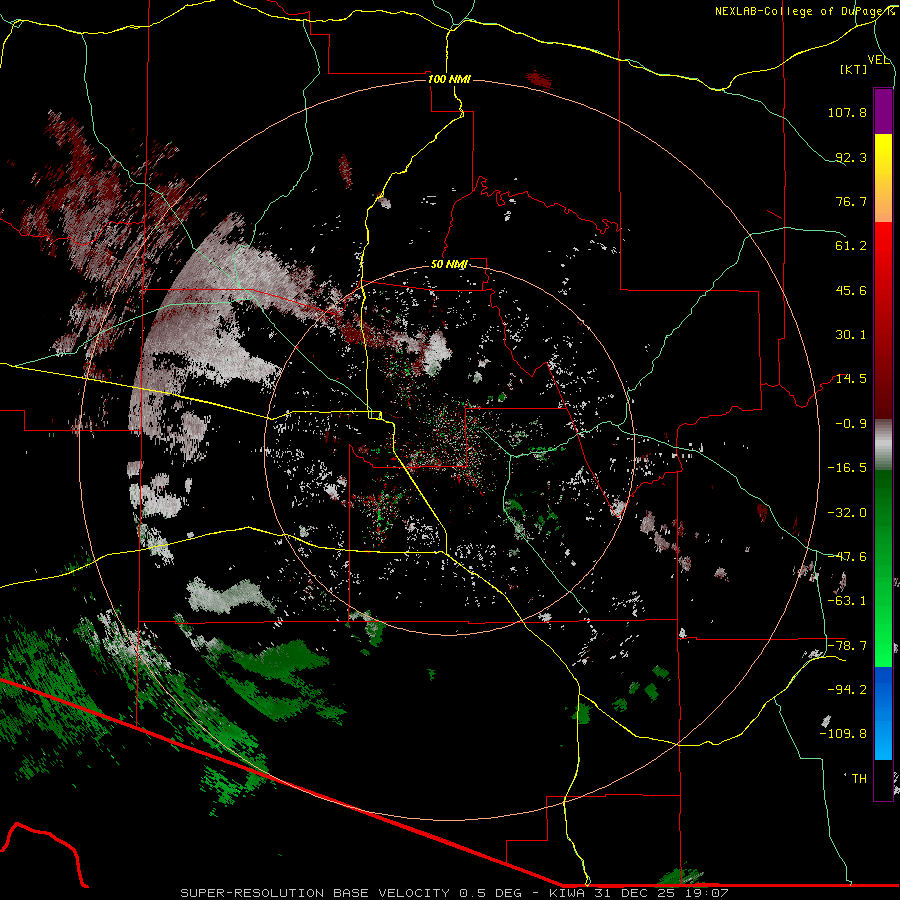Screen dimensions: 900x900
Task: Click the blue segment of the velocity color bar
Action: coord(883,713)
